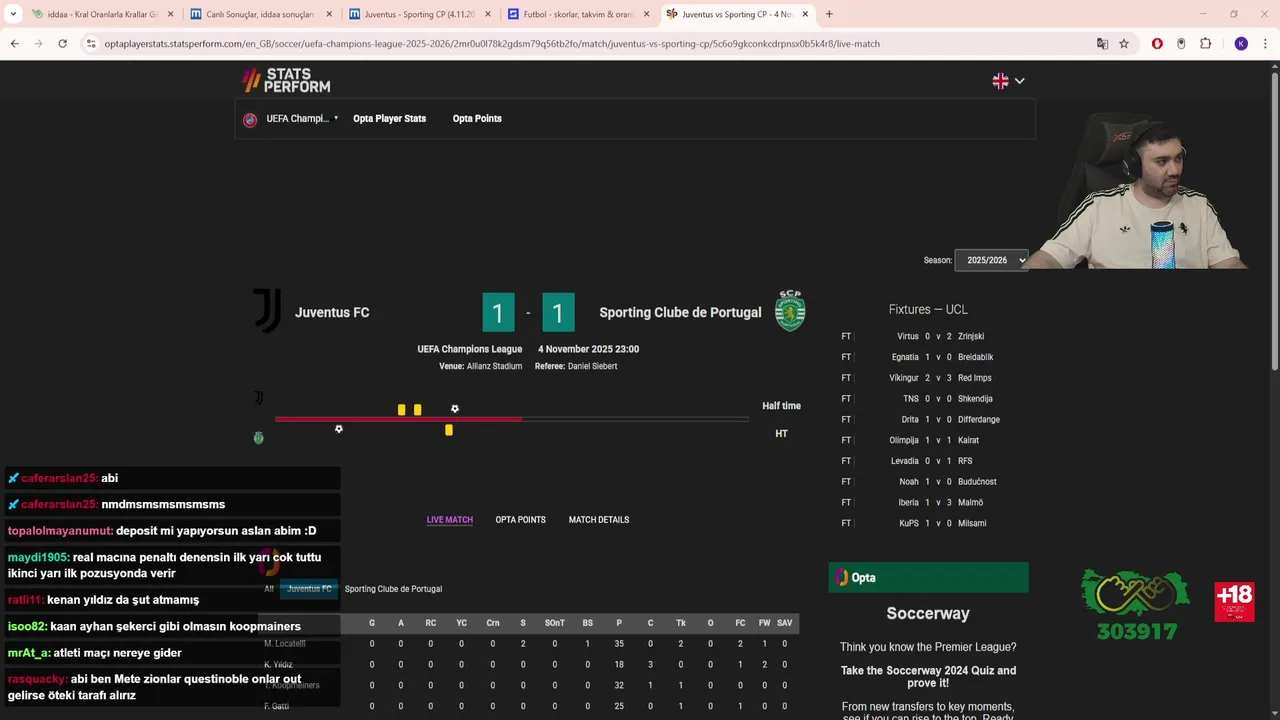Screen dimensions: 1280x720
Task: Open the Season 2025/2026 dropdown
Action: click(991, 260)
